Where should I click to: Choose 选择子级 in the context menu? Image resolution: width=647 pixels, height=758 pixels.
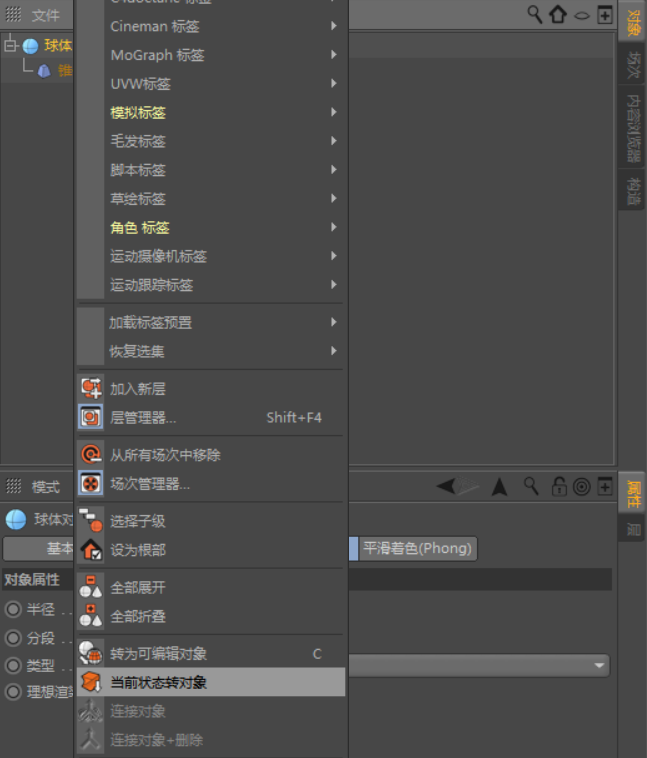coord(138,521)
